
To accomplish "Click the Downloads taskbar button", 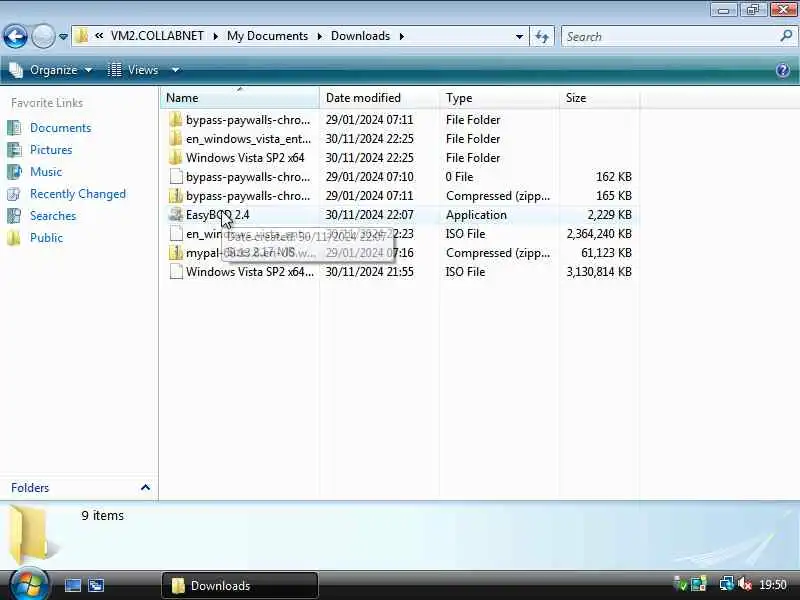I will (240, 585).
